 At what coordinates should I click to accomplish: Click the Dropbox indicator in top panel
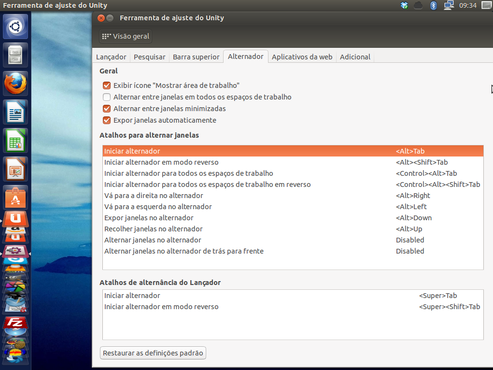(404, 5)
